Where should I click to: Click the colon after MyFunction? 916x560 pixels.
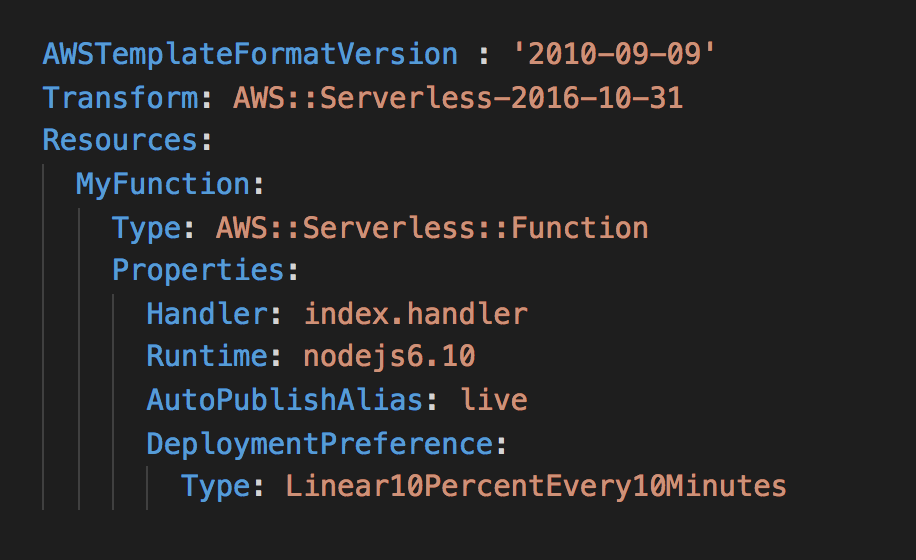coord(257,185)
